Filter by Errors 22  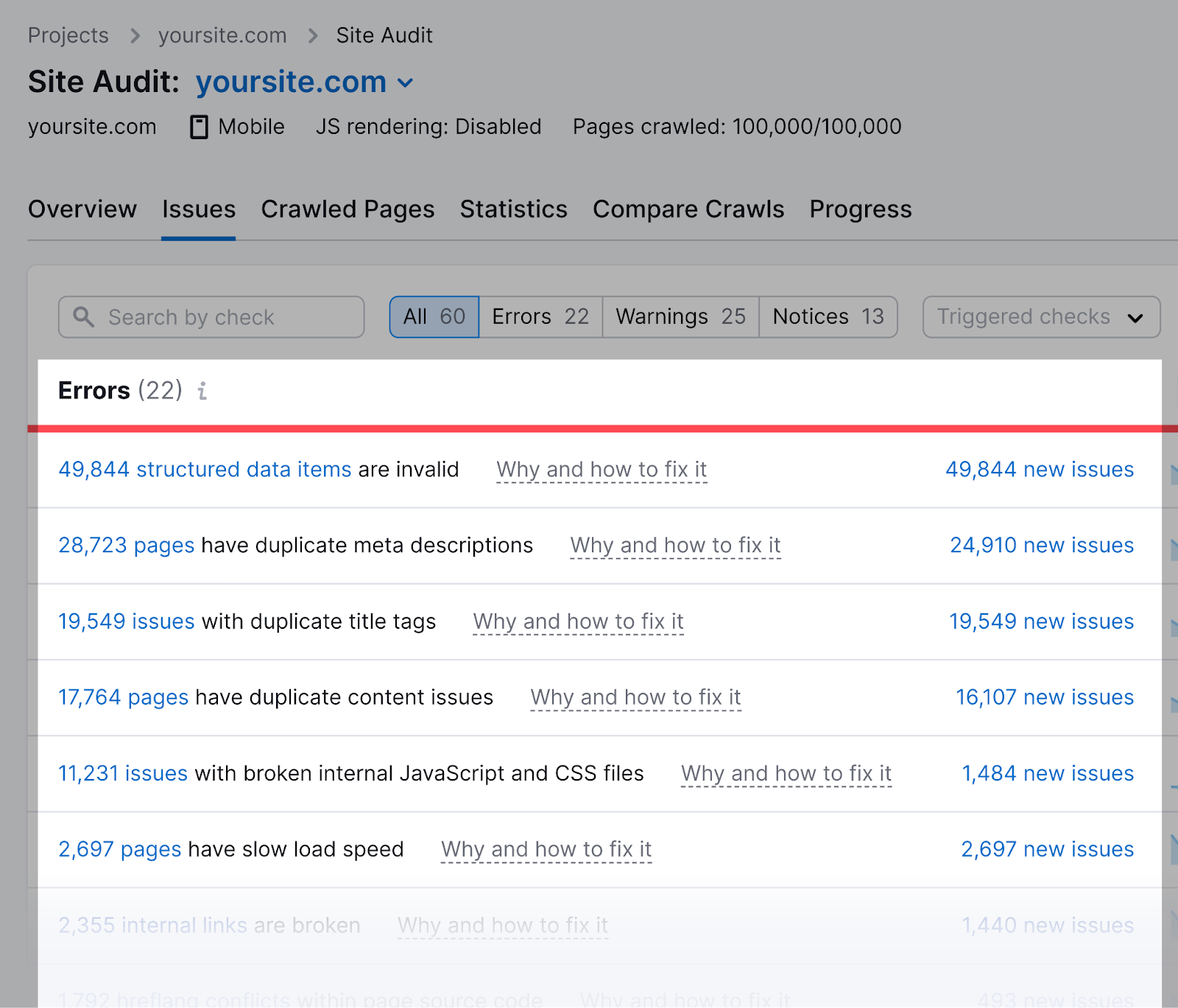(540, 317)
